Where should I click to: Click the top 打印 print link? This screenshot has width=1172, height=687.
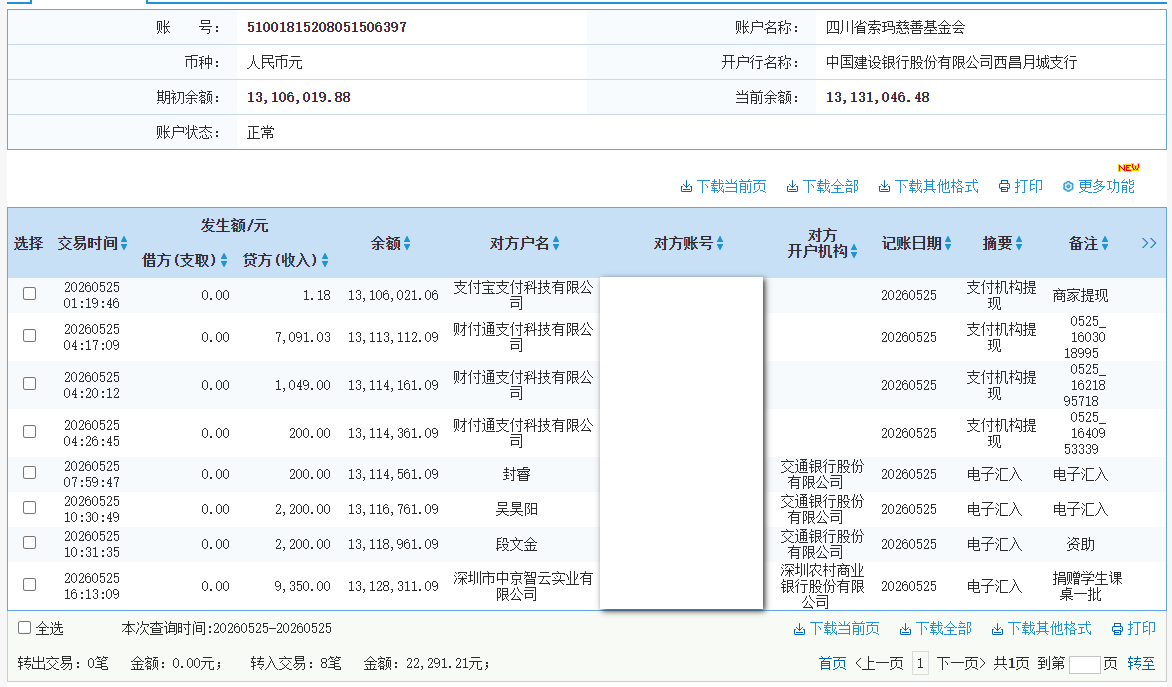pyautogui.click(x=1020, y=186)
